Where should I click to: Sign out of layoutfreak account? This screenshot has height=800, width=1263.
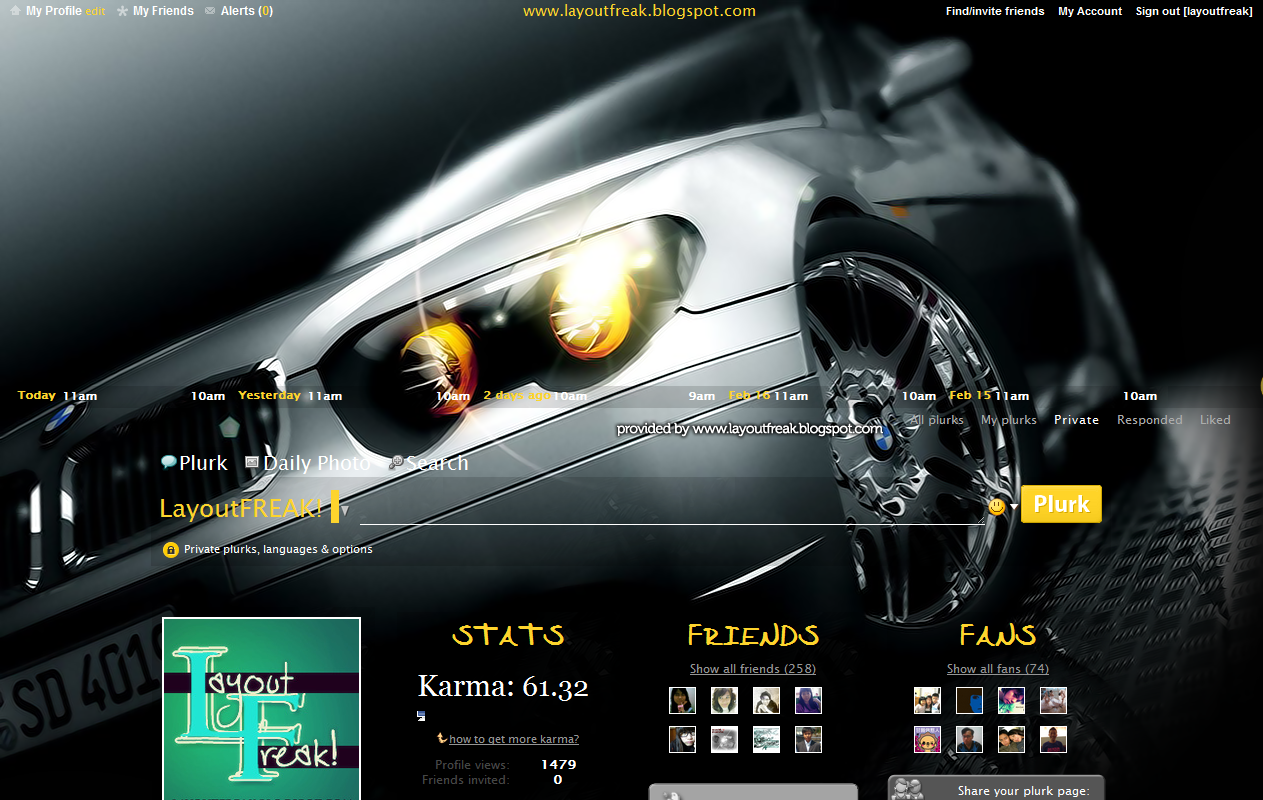pyautogui.click(x=1194, y=11)
